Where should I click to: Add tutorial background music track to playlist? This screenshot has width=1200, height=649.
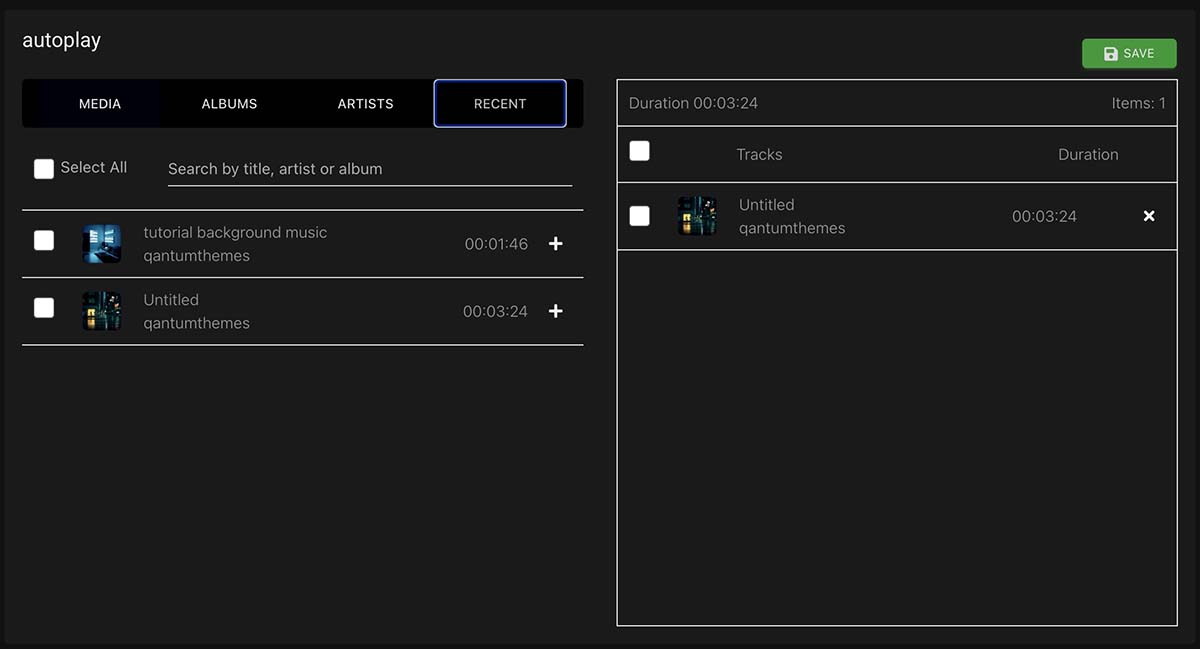tap(556, 244)
